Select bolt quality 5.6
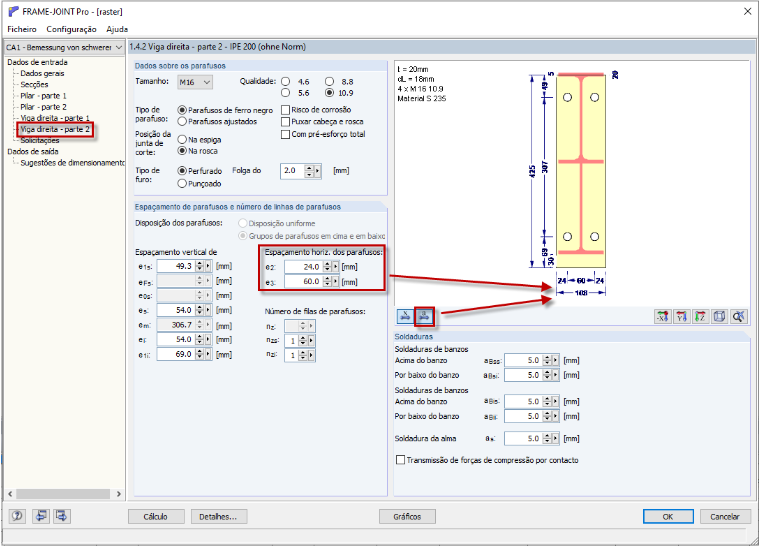Viewport: 760px width, 546px height. 286,93
